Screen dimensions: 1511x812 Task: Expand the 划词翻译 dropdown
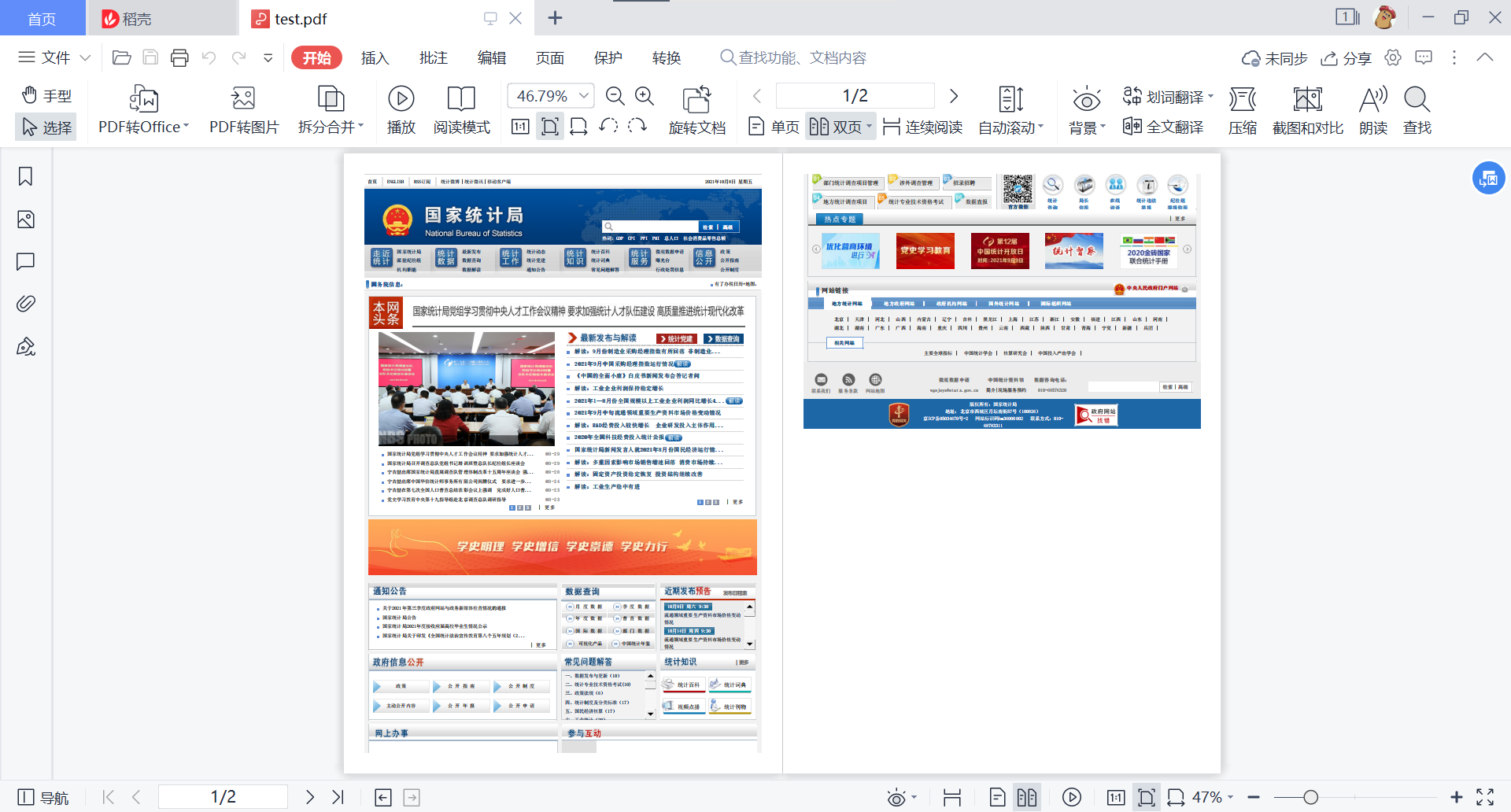pos(1210,97)
